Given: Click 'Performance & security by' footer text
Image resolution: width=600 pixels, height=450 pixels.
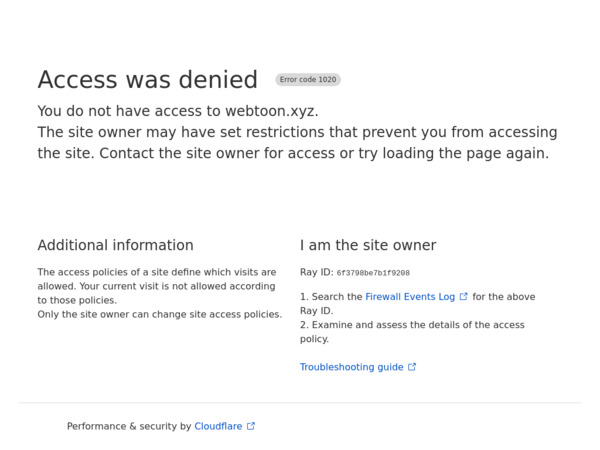Looking at the screenshot, I should [x=129, y=426].
